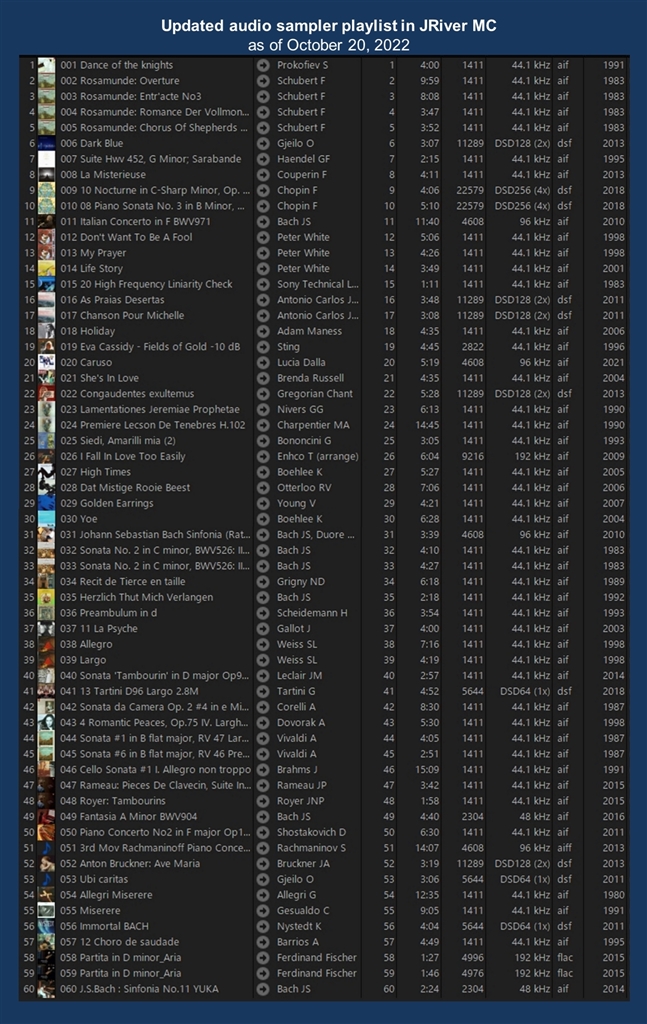Click arrow icon beside Caruso
The width and height of the screenshot is (647, 1024).
(263, 362)
